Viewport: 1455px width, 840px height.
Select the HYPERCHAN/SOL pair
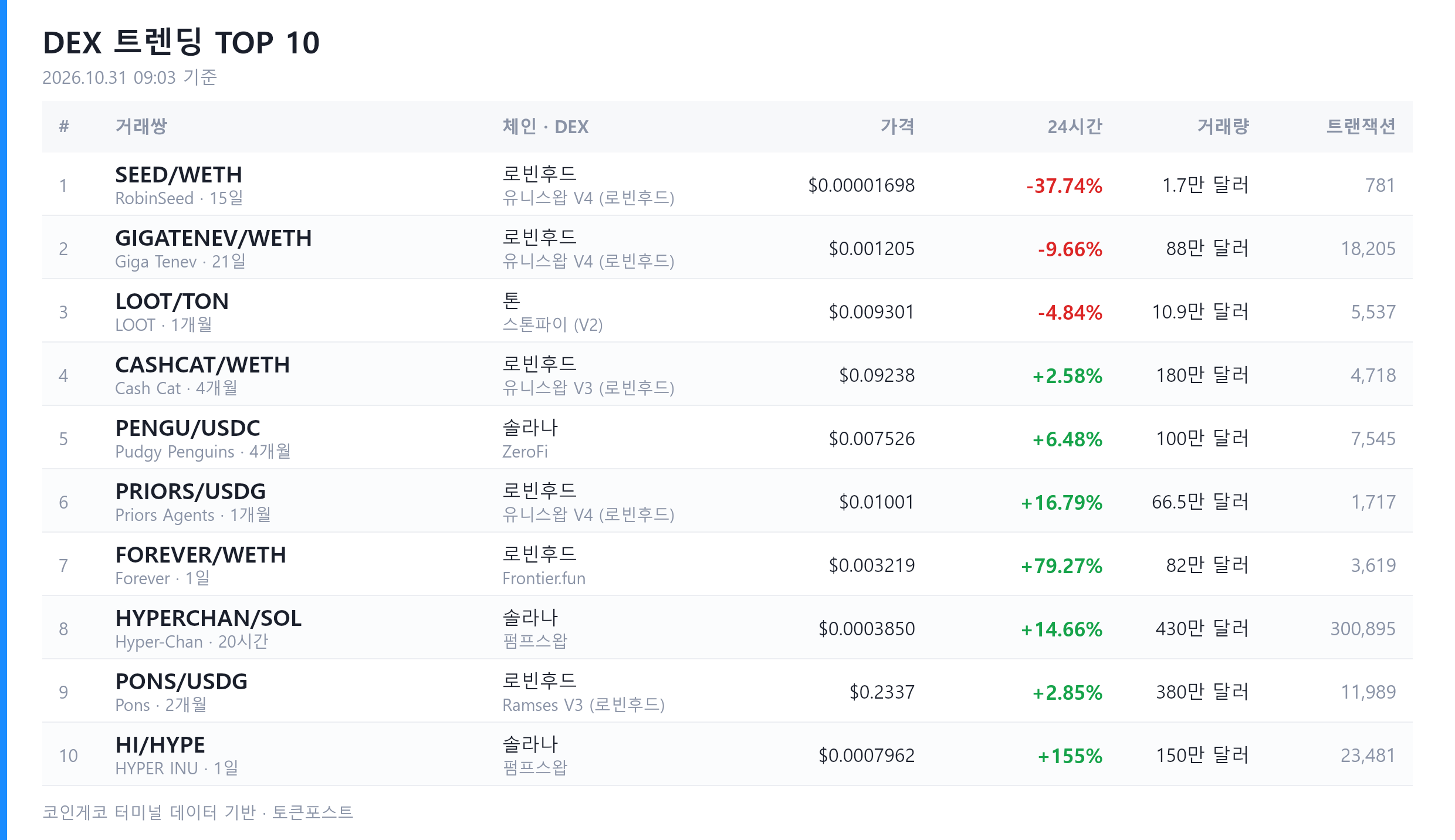coord(208,618)
